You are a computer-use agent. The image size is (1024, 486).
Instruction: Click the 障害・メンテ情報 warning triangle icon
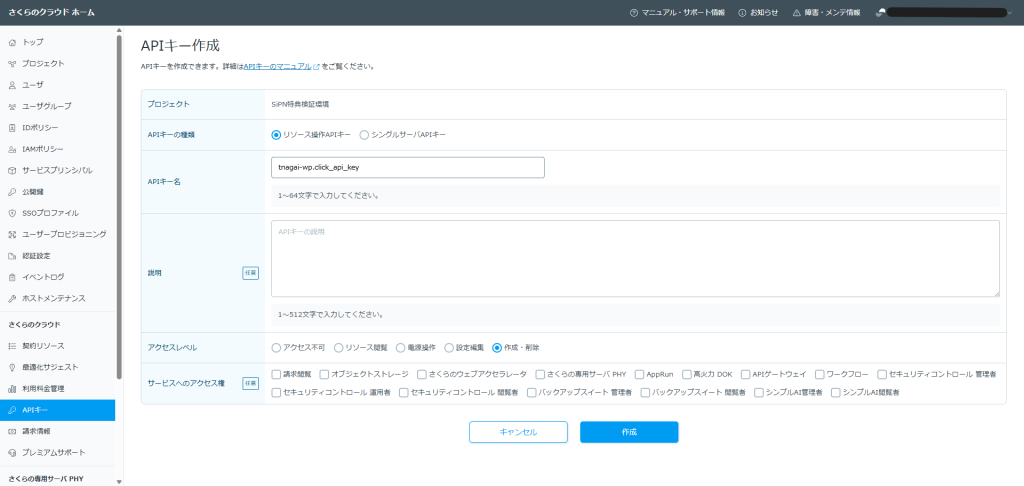[x=796, y=13]
